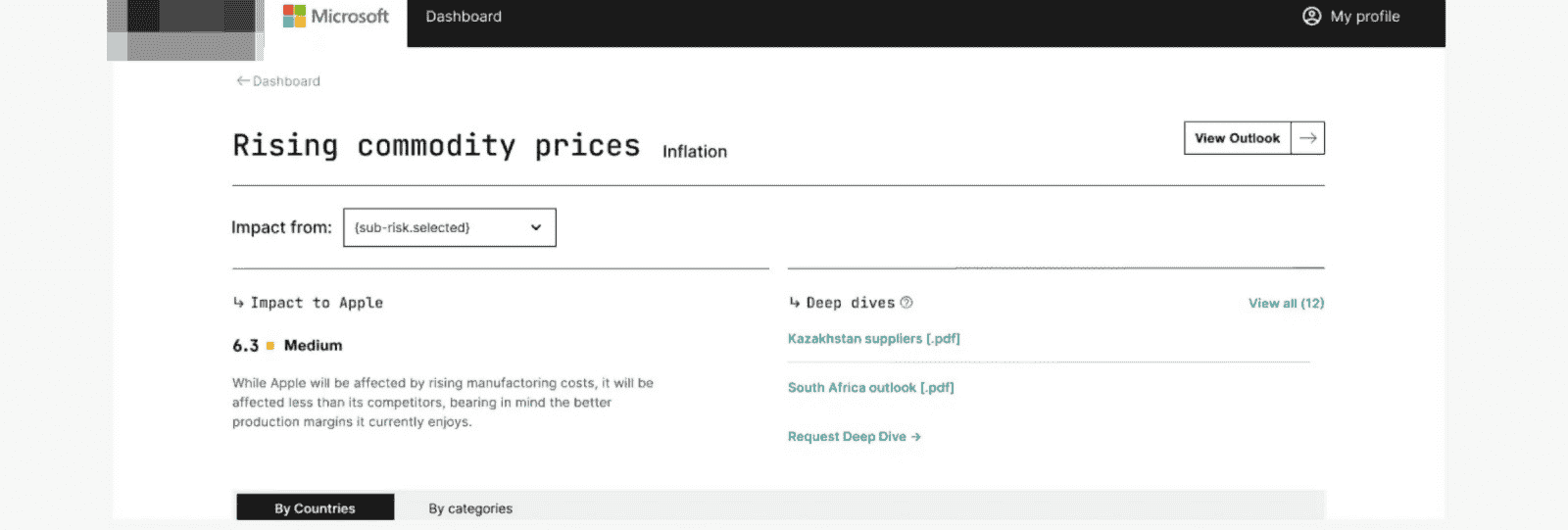Click the Rising commodity prices title
The width and height of the screenshot is (1568, 530).
point(435,146)
